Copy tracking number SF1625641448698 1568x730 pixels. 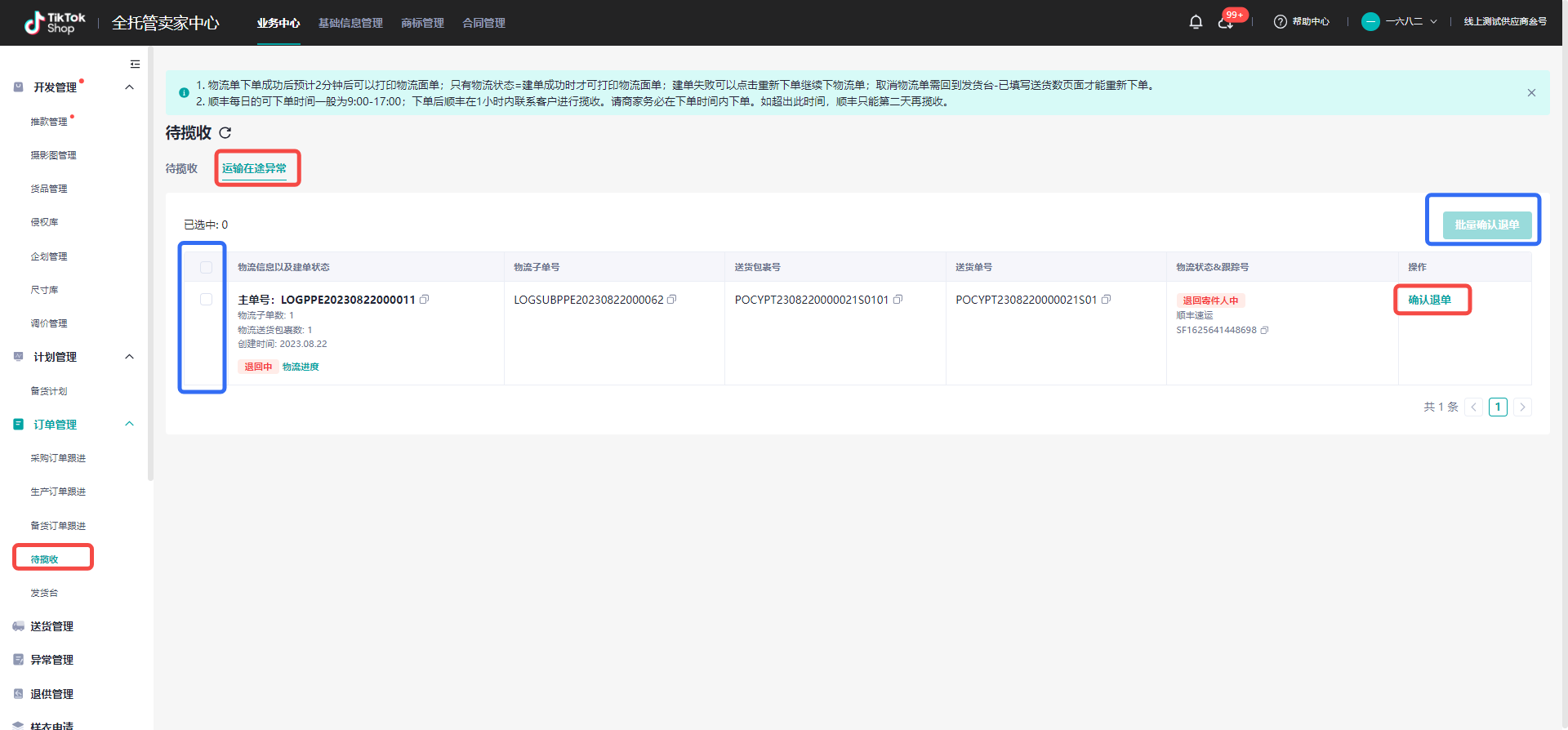coord(1264,330)
